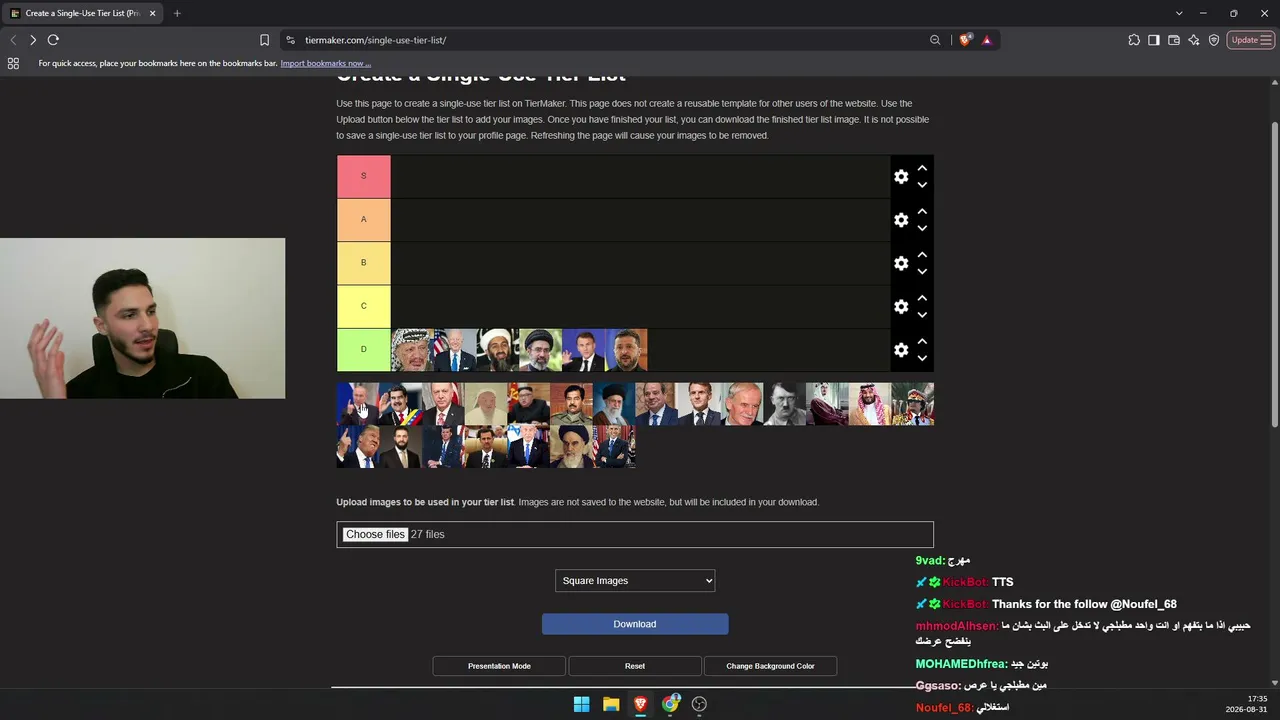Image resolution: width=1280 pixels, height=720 pixels.
Task: Move the D tier row up
Action: pyautogui.click(x=922, y=341)
